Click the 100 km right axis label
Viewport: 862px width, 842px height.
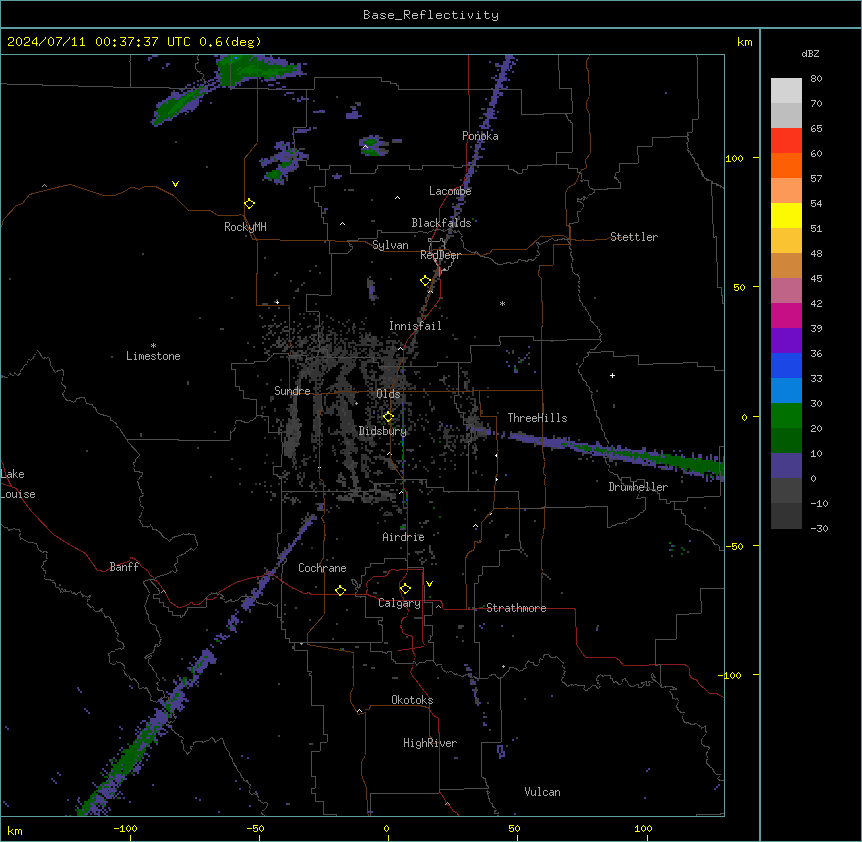(x=734, y=158)
